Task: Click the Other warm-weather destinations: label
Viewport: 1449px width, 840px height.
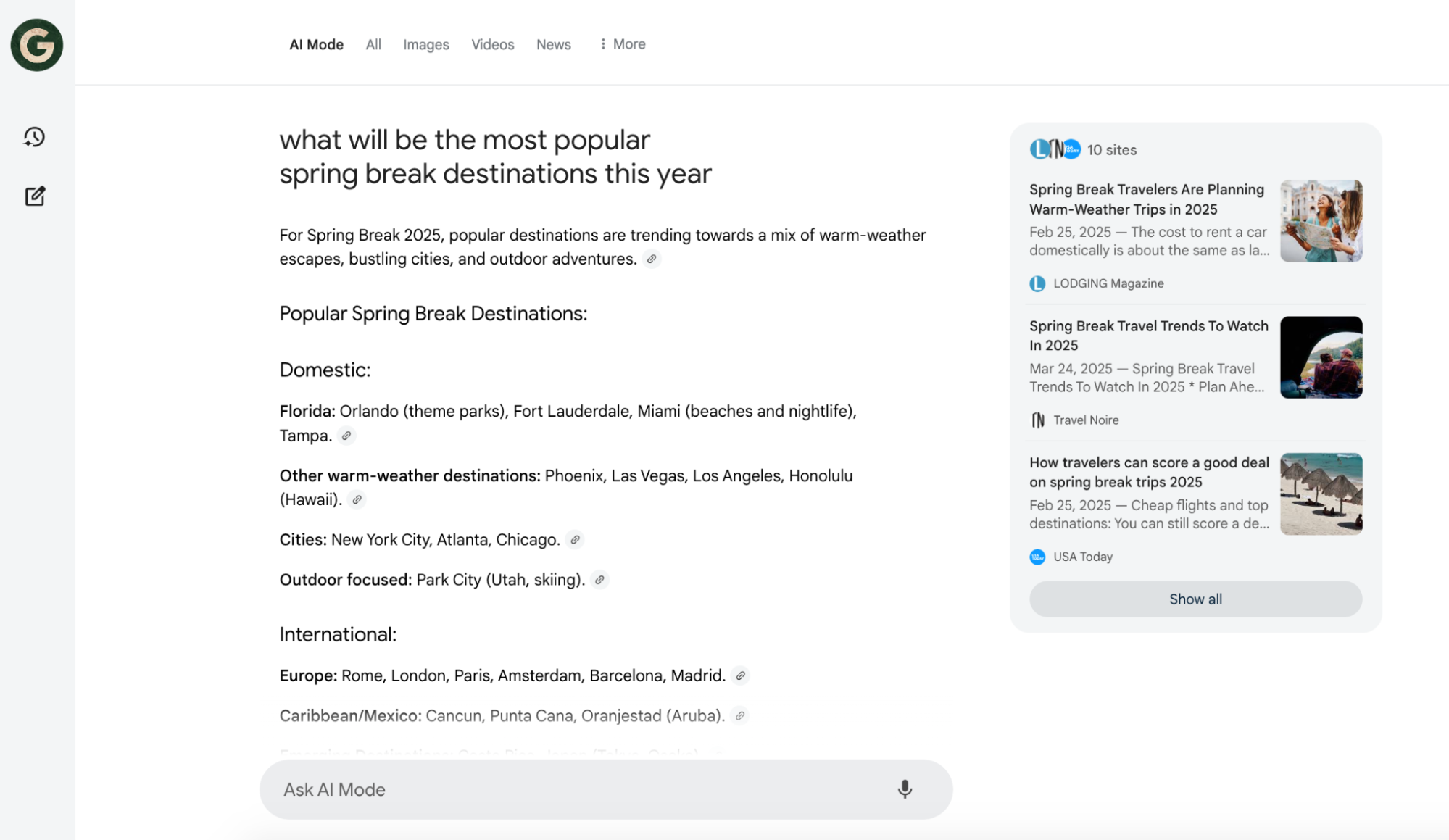Action: [x=410, y=475]
